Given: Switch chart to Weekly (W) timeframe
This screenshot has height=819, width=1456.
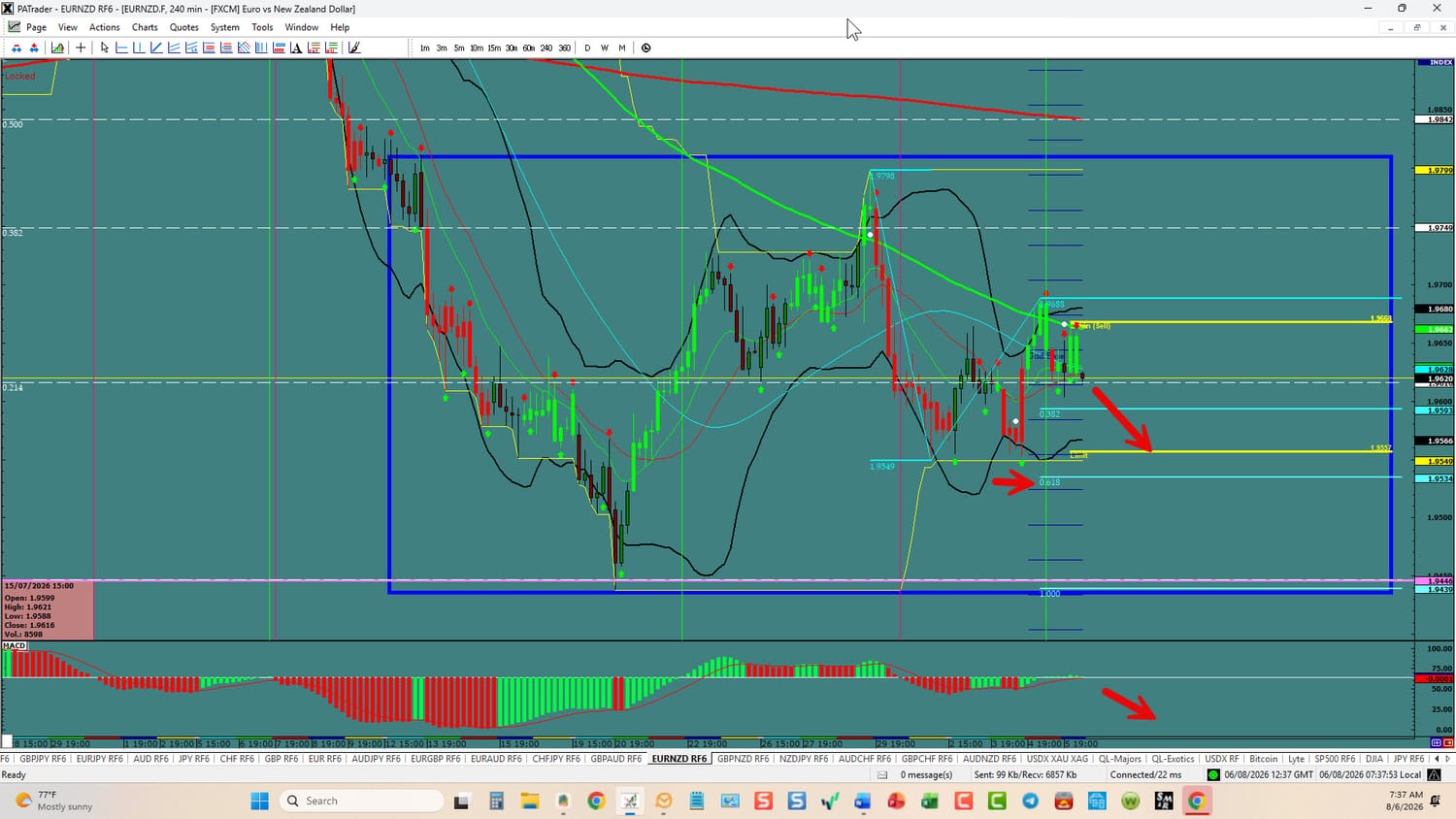Looking at the screenshot, I should (x=605, y=48).
